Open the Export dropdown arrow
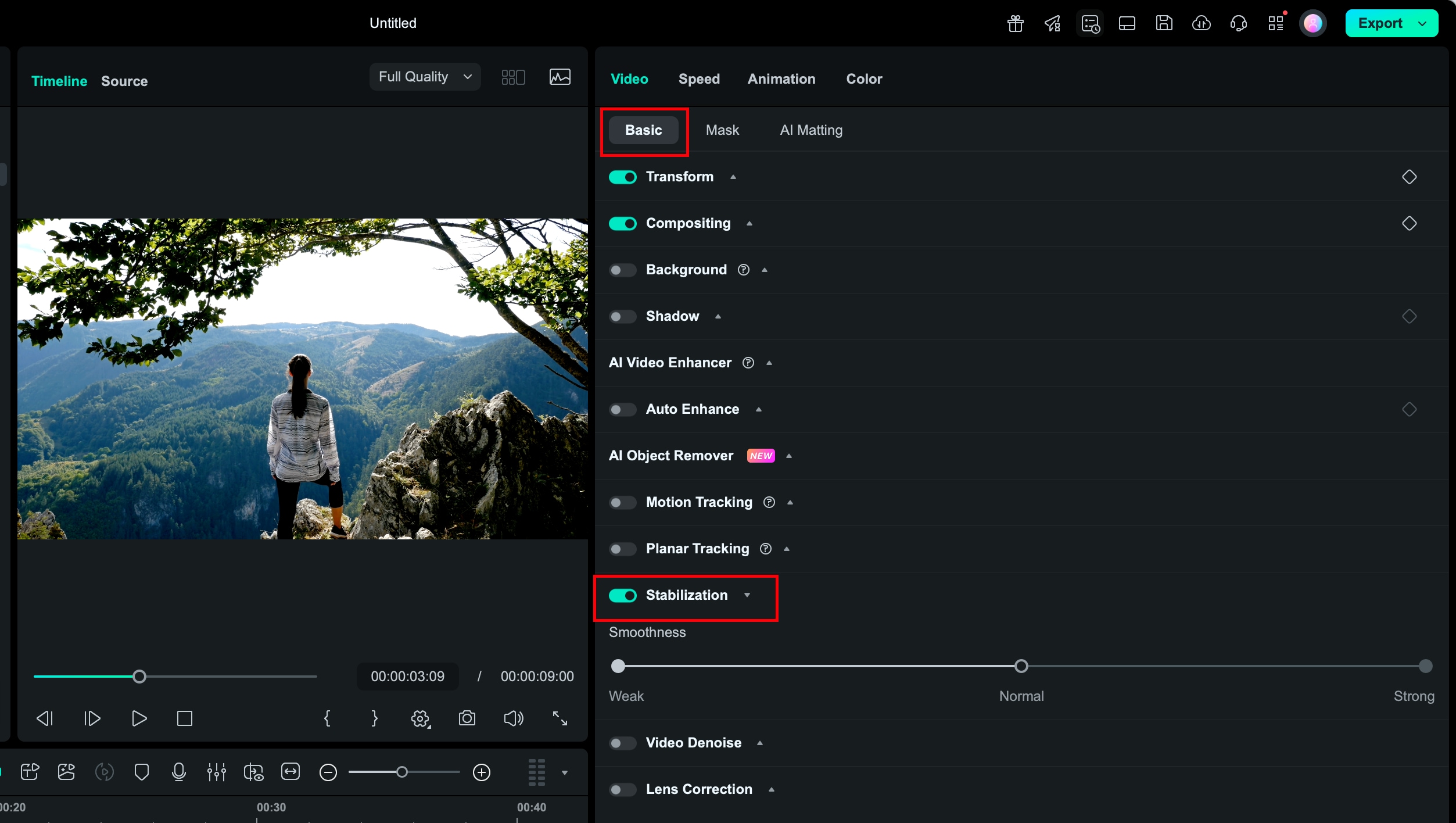This screenshot has height=823, width=1456. (x=1422, y=24)
